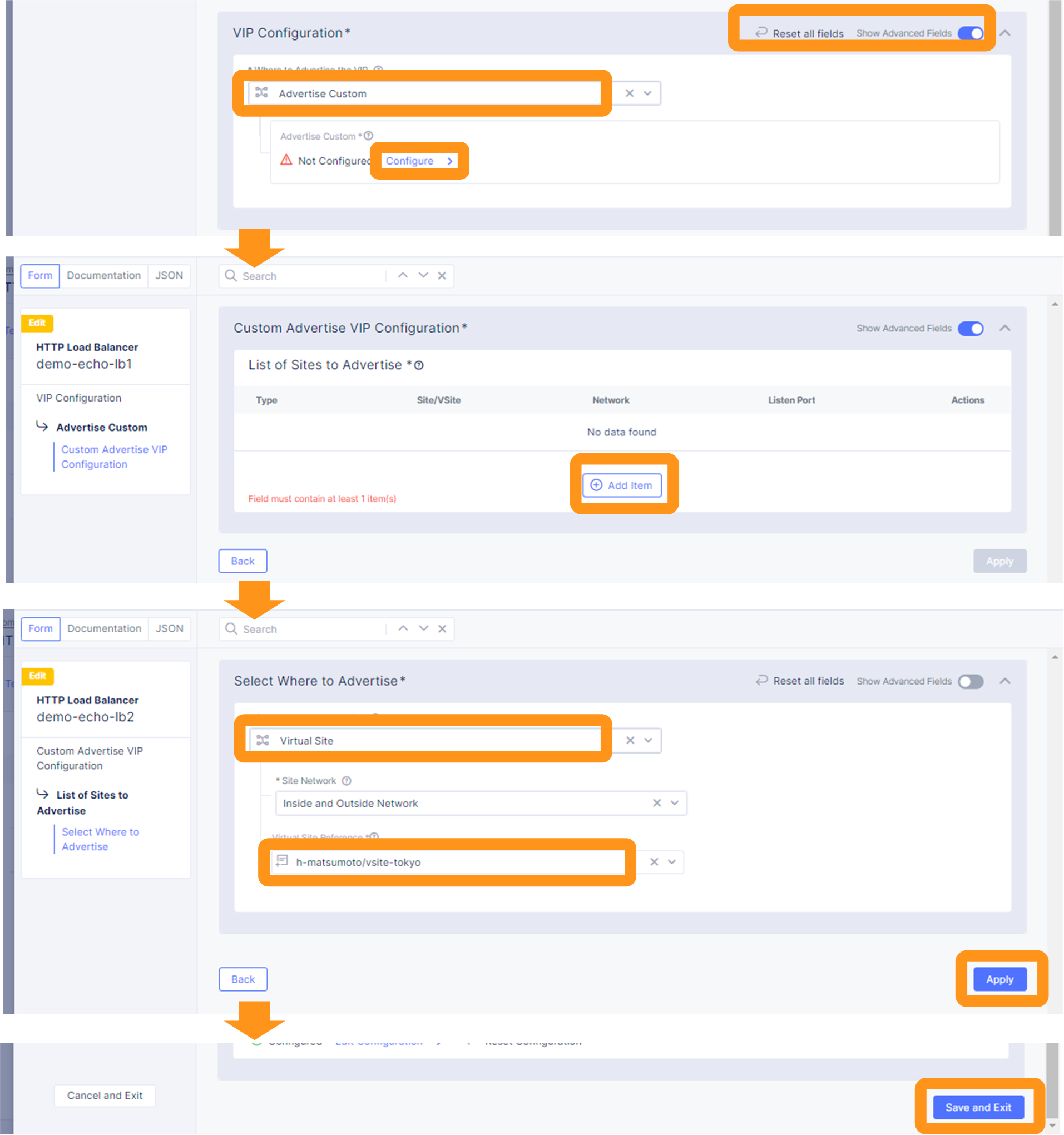The height and width of the screenshot is (1135, 1064).
Task: Click the Reset all fields icon in VIP Configuration
Action: 761,33
